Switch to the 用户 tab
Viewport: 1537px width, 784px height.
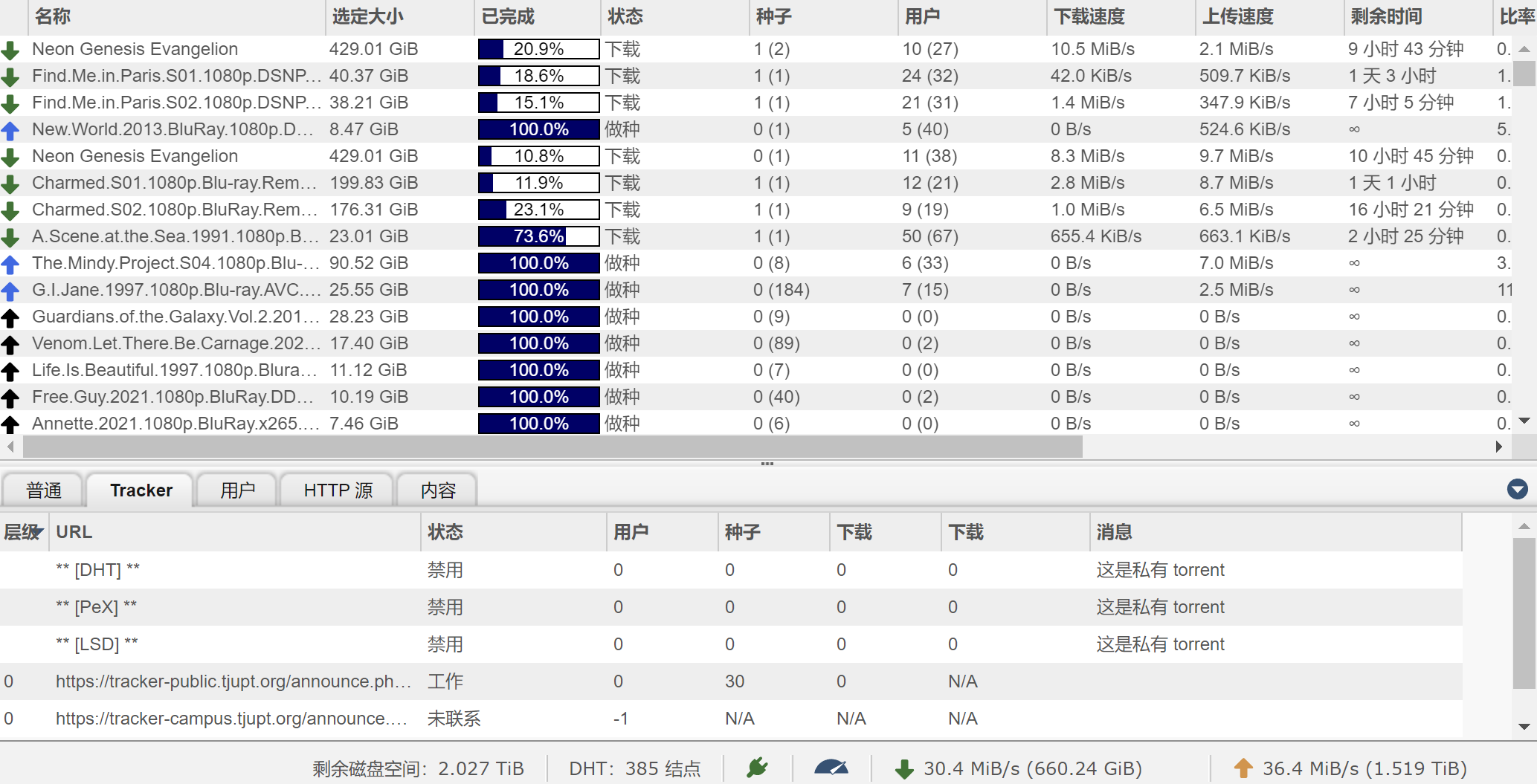point(236,490)
